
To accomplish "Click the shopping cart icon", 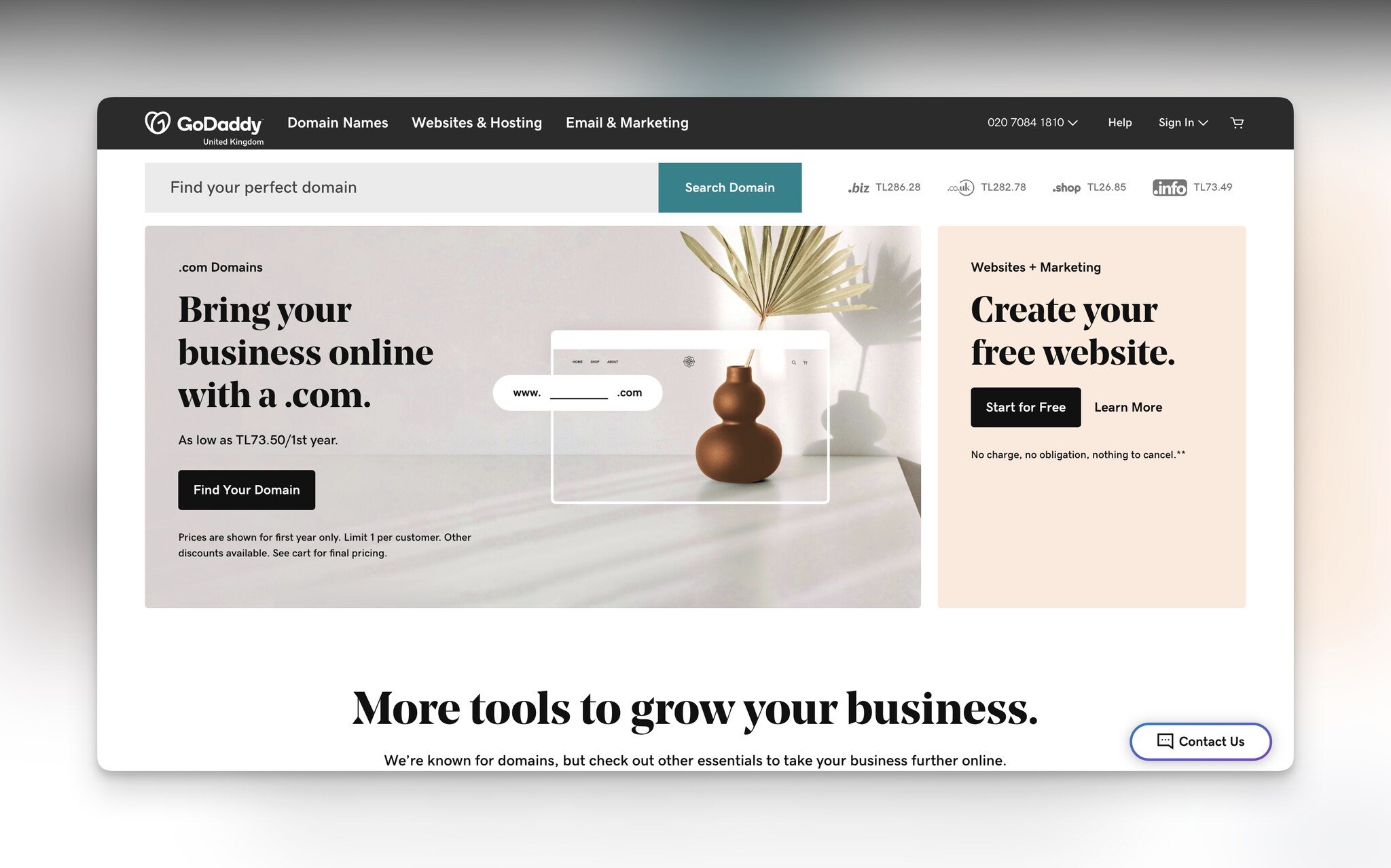I will point(1237,122).
